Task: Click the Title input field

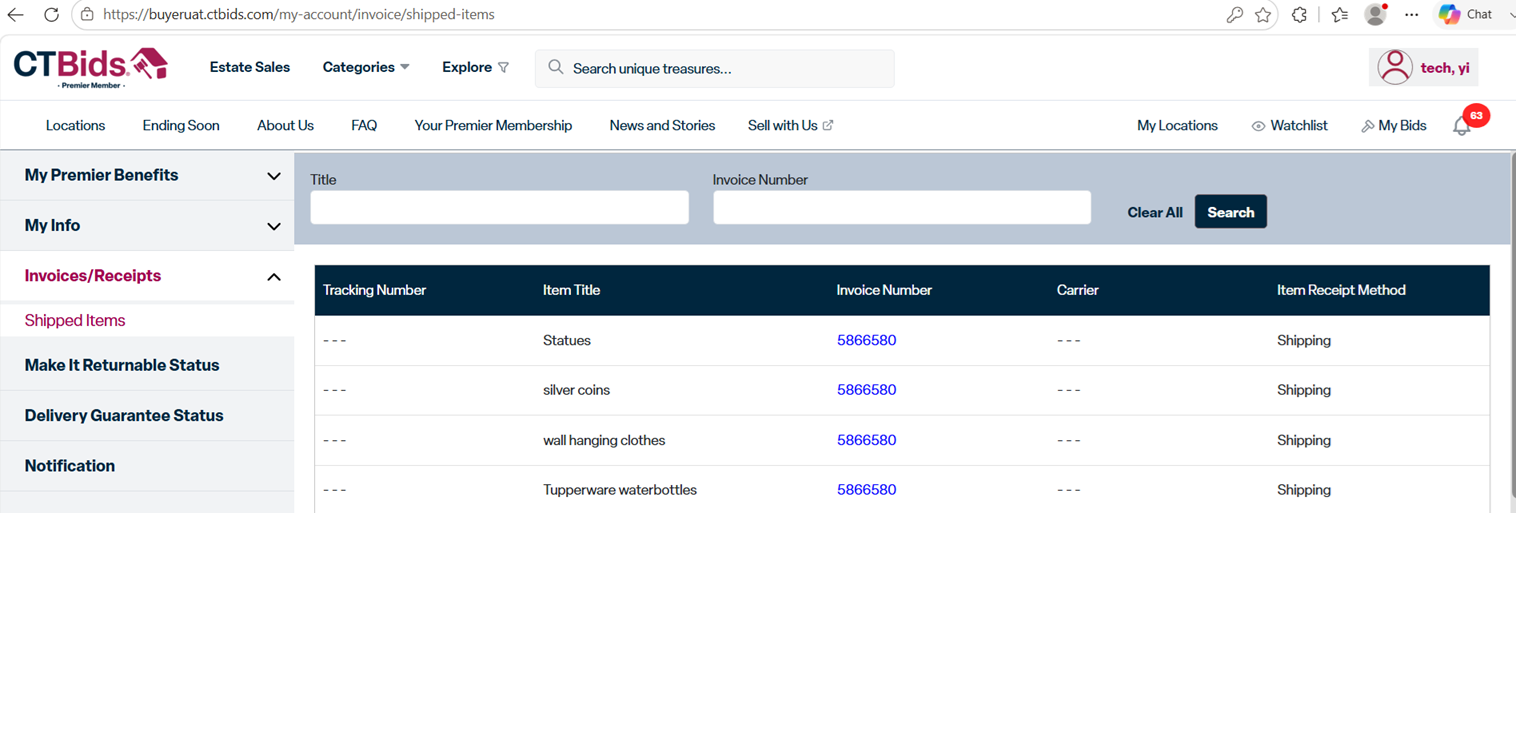Action: point(499,207)
